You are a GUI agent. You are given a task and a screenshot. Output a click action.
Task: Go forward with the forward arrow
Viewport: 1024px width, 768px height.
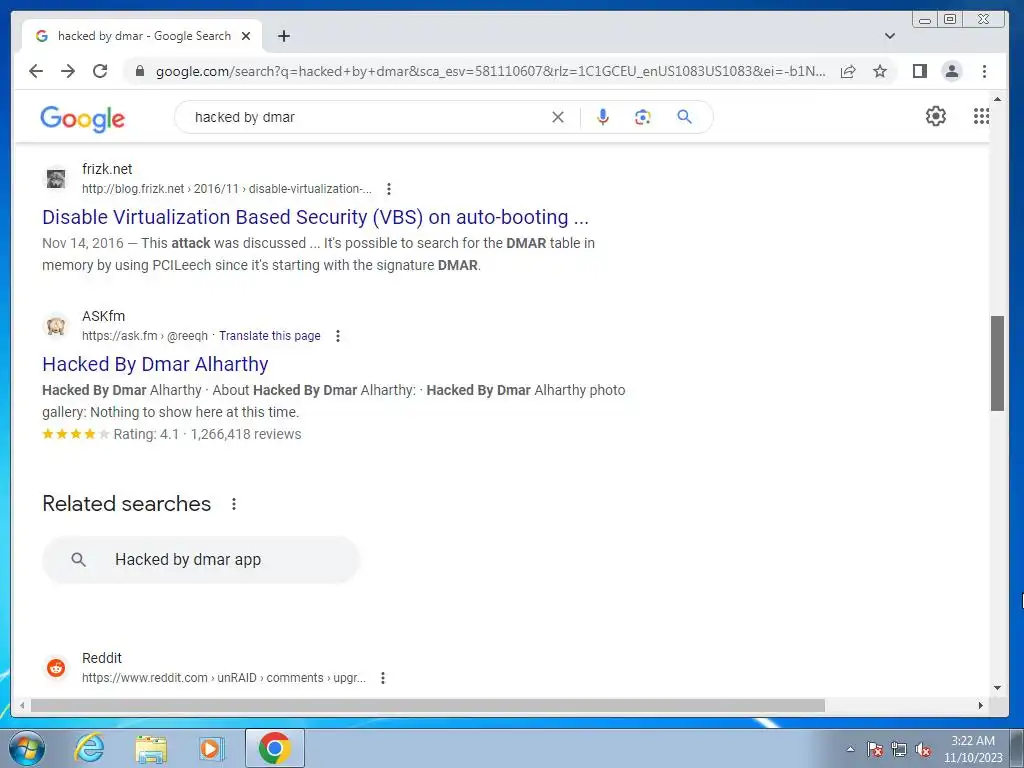click(68, 71)
